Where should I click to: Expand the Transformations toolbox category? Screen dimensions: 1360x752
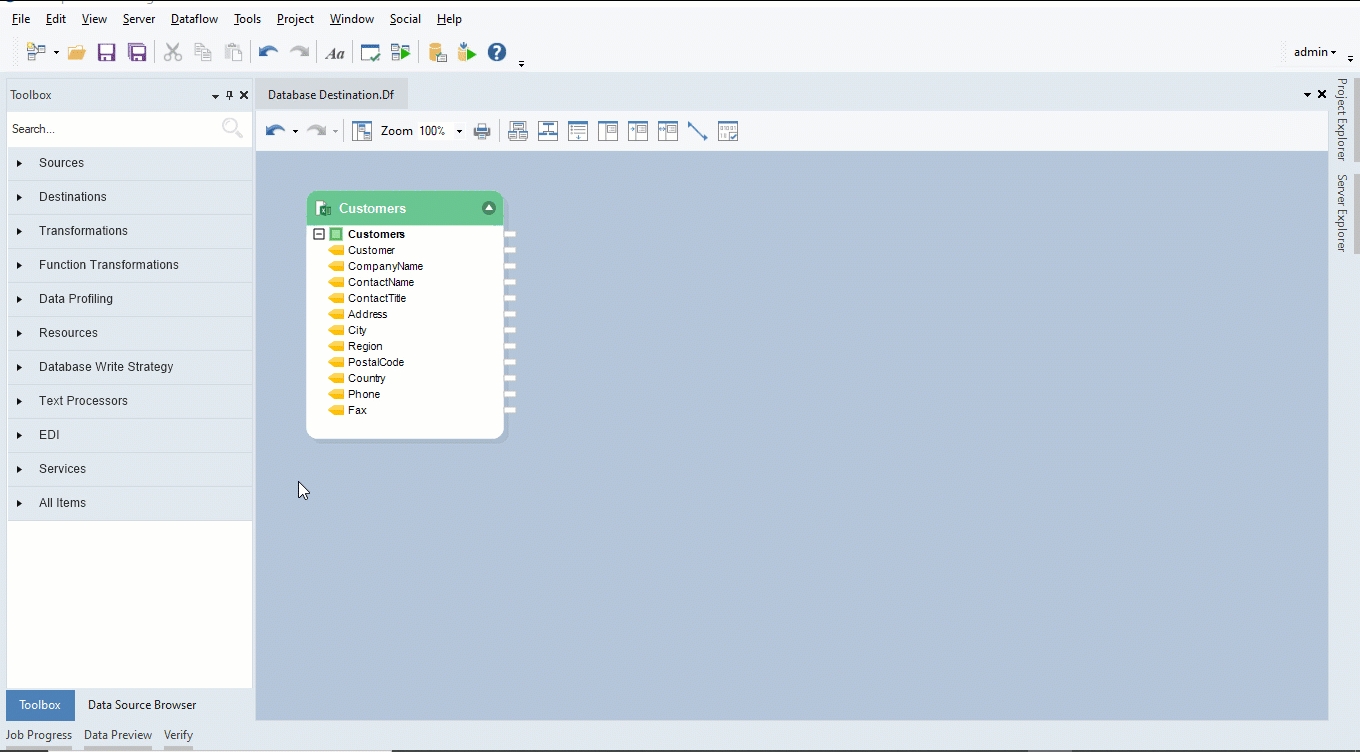(83, 231)
